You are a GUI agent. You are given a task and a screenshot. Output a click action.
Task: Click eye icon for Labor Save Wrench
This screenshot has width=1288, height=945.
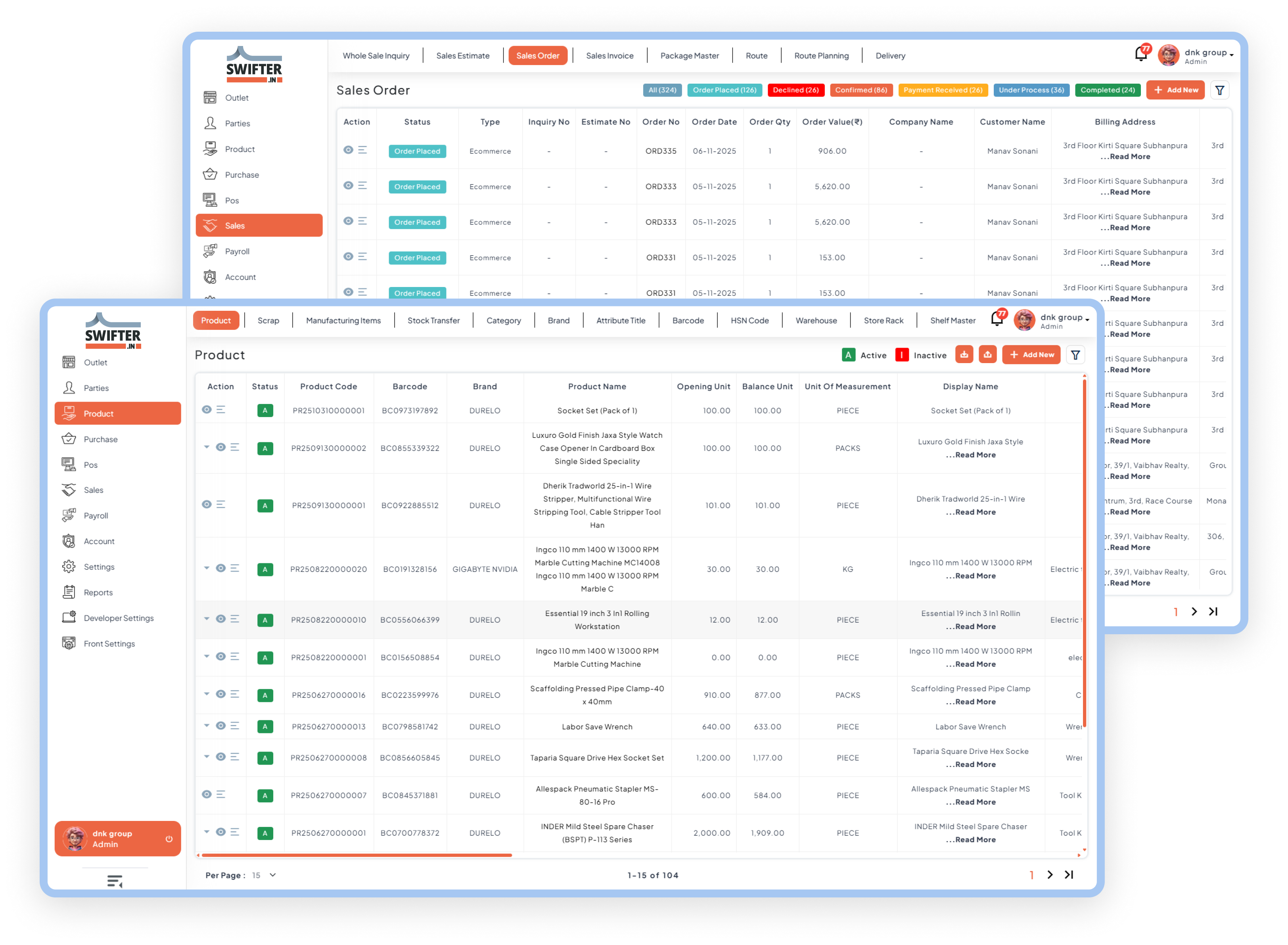(220, 726)
